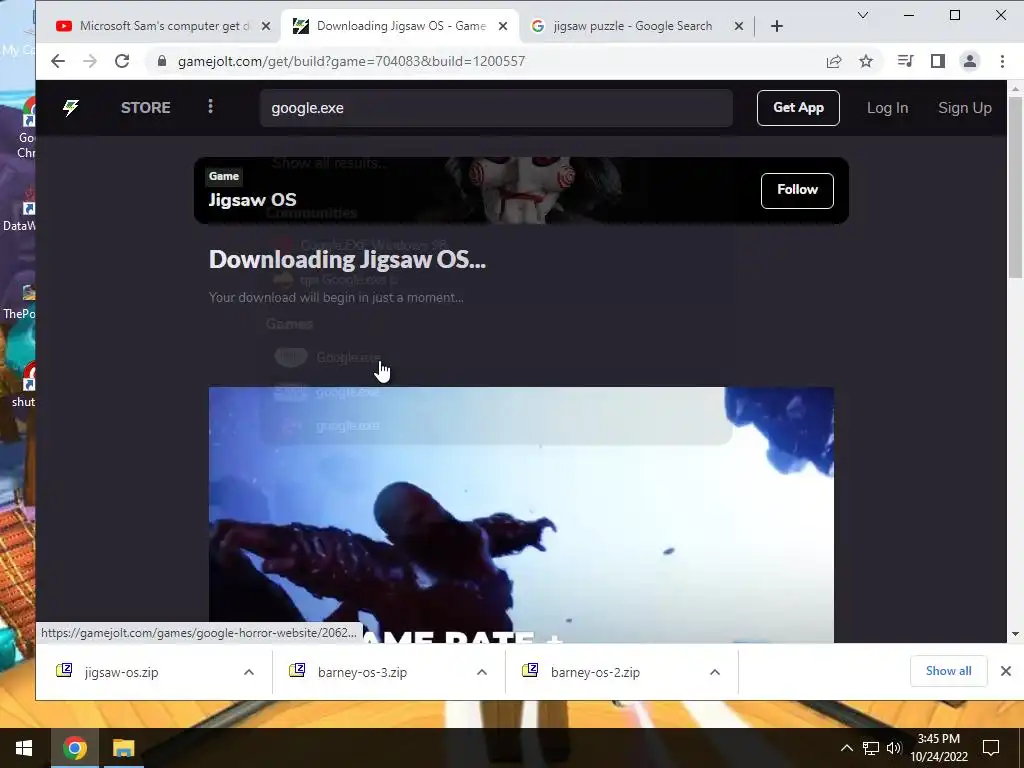This screenshot has width=1024, height=768.
Task: Close the Downloading Jigsaw OS tab
Action: pos(503,26)
